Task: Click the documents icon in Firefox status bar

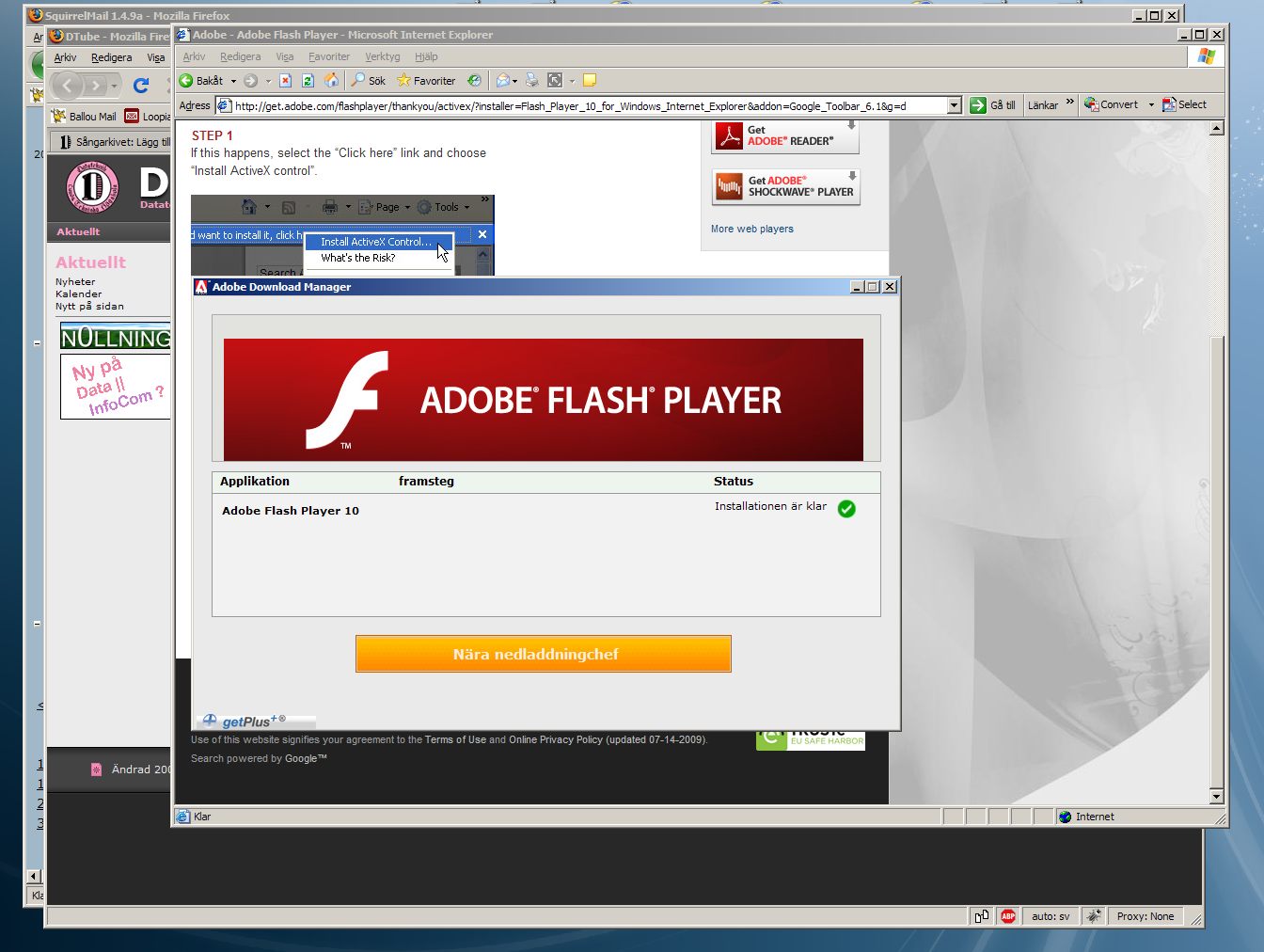Action: coord(981,916)
